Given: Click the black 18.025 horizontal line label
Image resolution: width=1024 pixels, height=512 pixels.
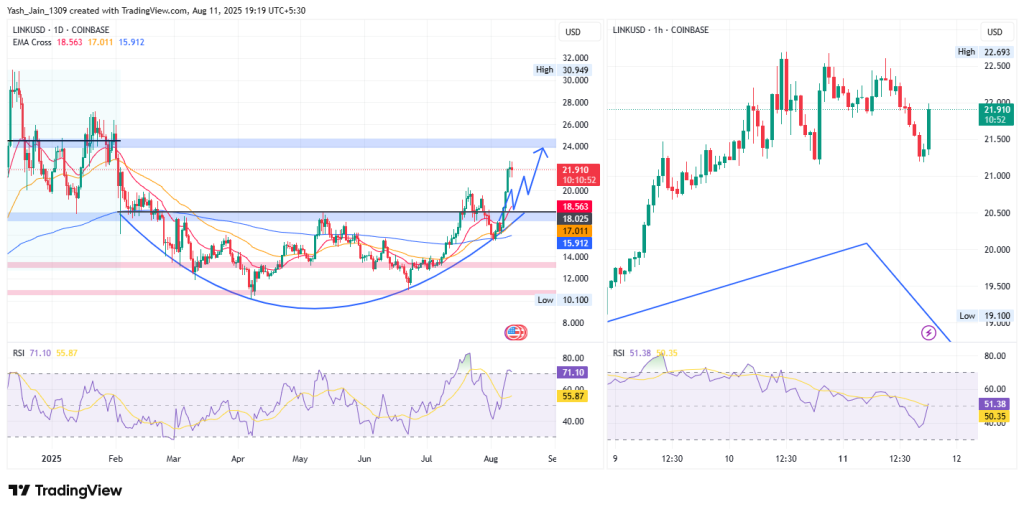Looking at the screenshot, I should pyautogui.click(x=572, y=217).
